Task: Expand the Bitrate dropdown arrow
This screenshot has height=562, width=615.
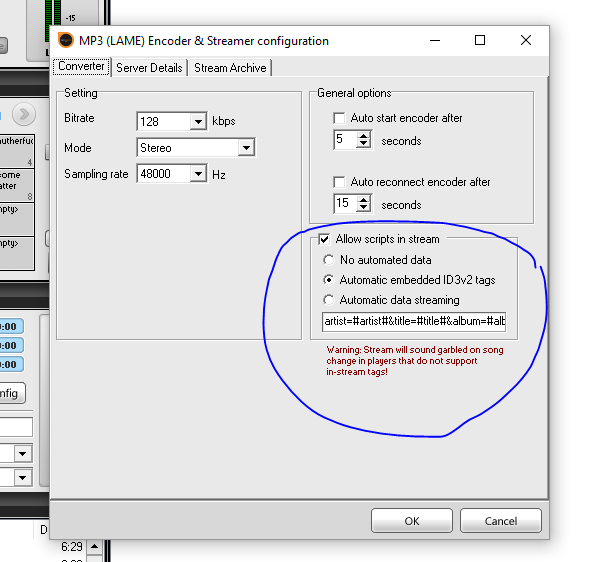Action: [x=198, y=122]
